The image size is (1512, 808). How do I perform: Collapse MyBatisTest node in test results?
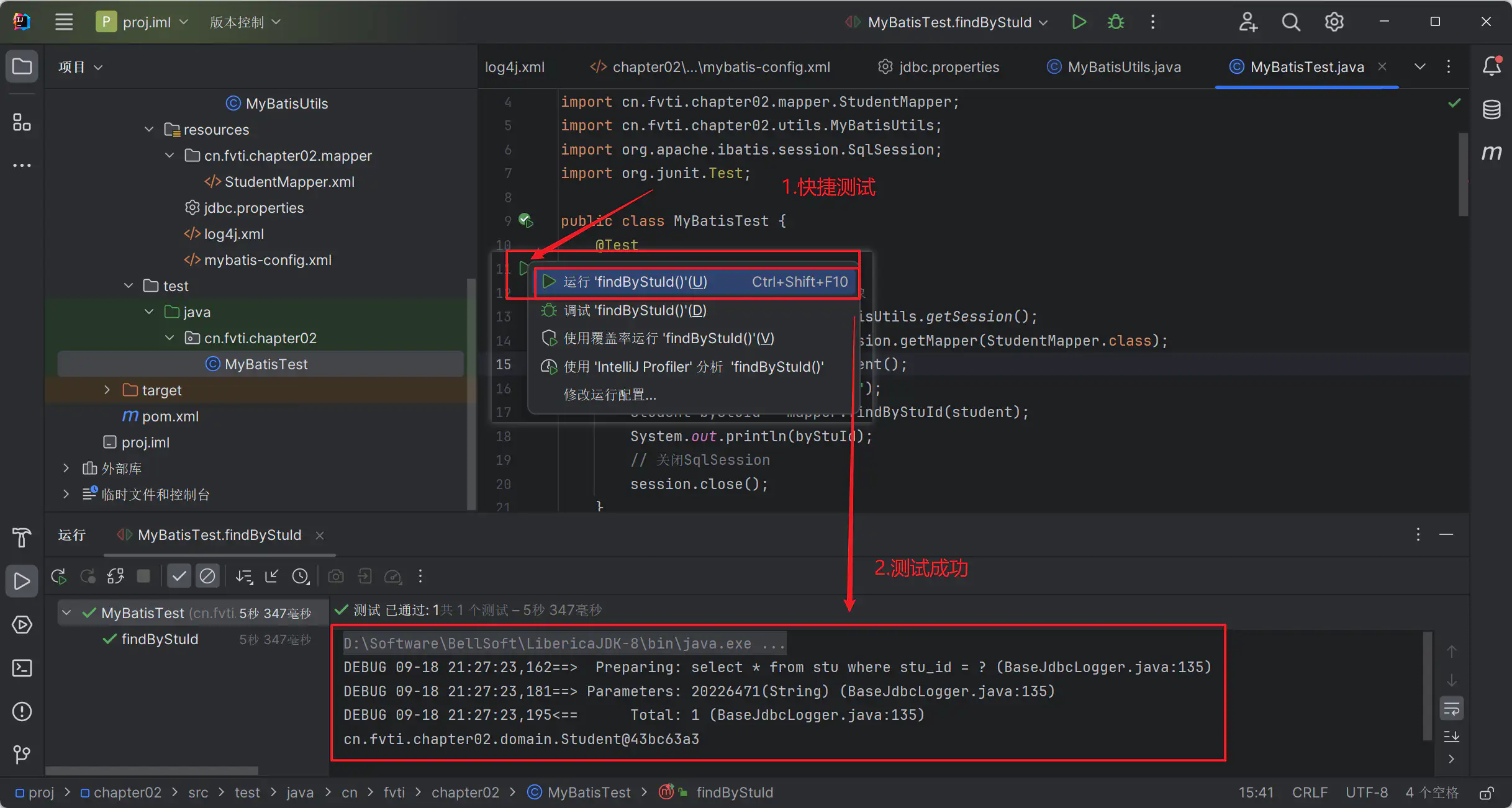point(67,613)
